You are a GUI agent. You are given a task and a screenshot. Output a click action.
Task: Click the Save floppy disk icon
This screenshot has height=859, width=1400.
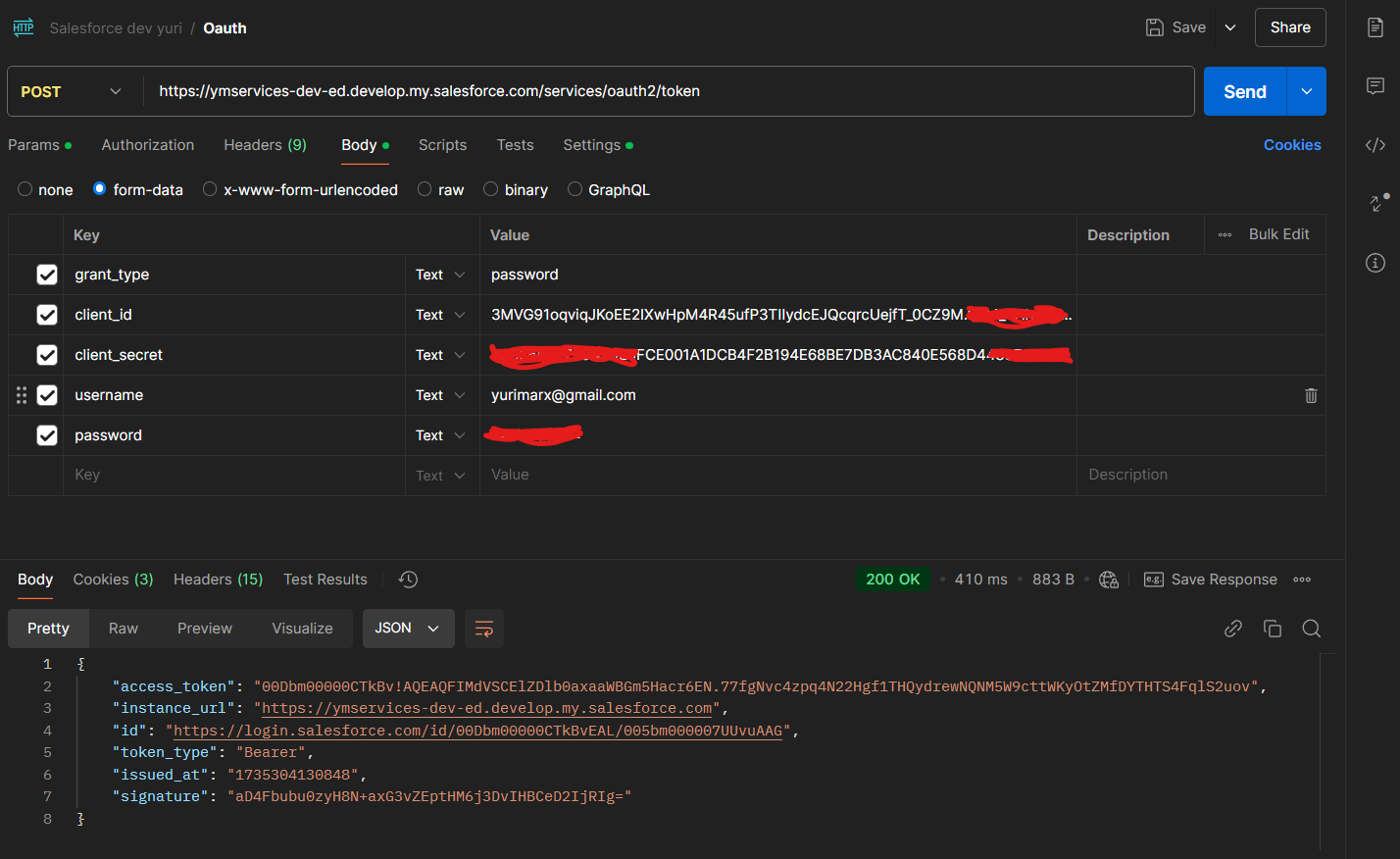point(1155,27)
